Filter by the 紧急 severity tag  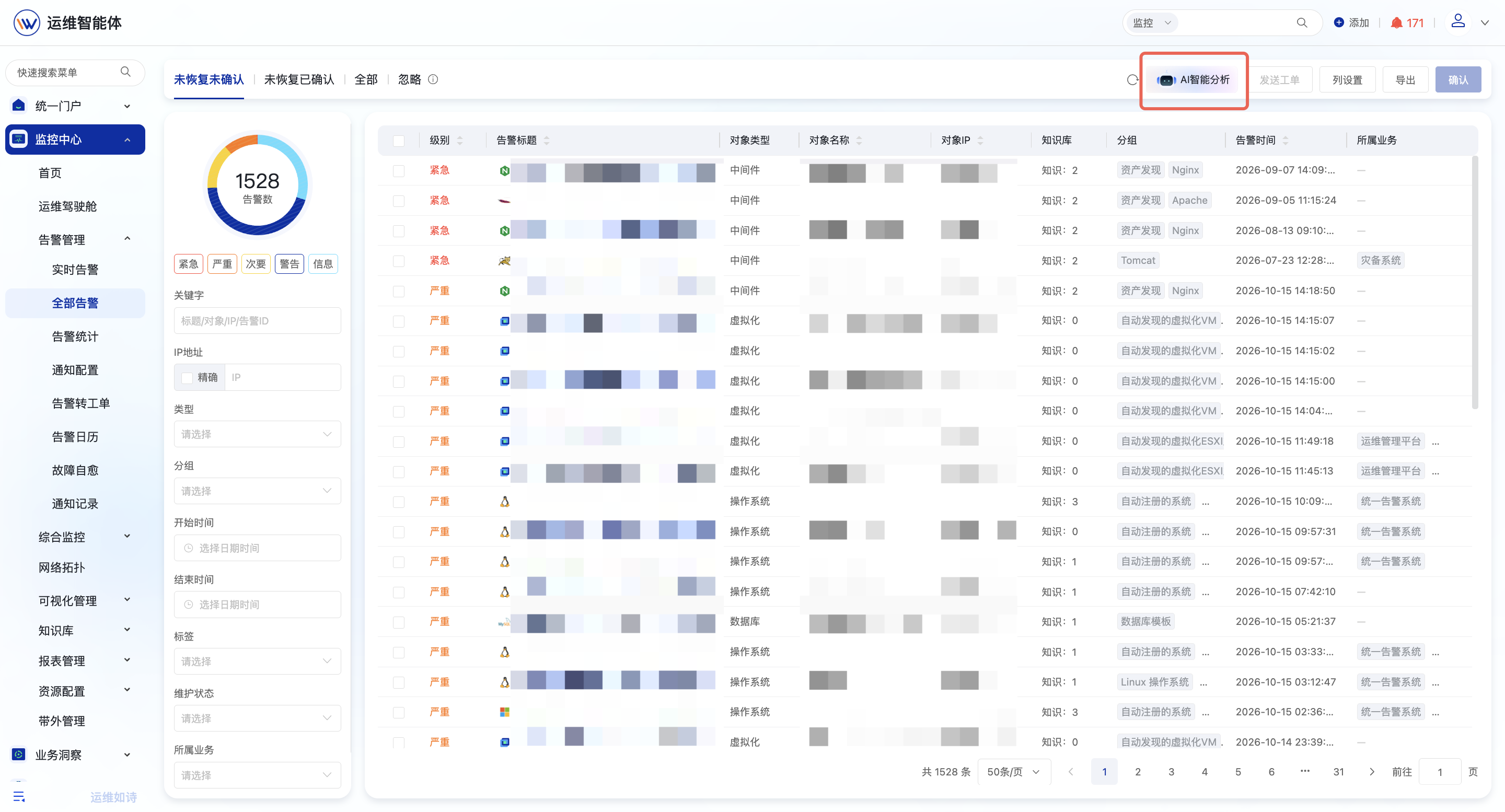(188, 263)
